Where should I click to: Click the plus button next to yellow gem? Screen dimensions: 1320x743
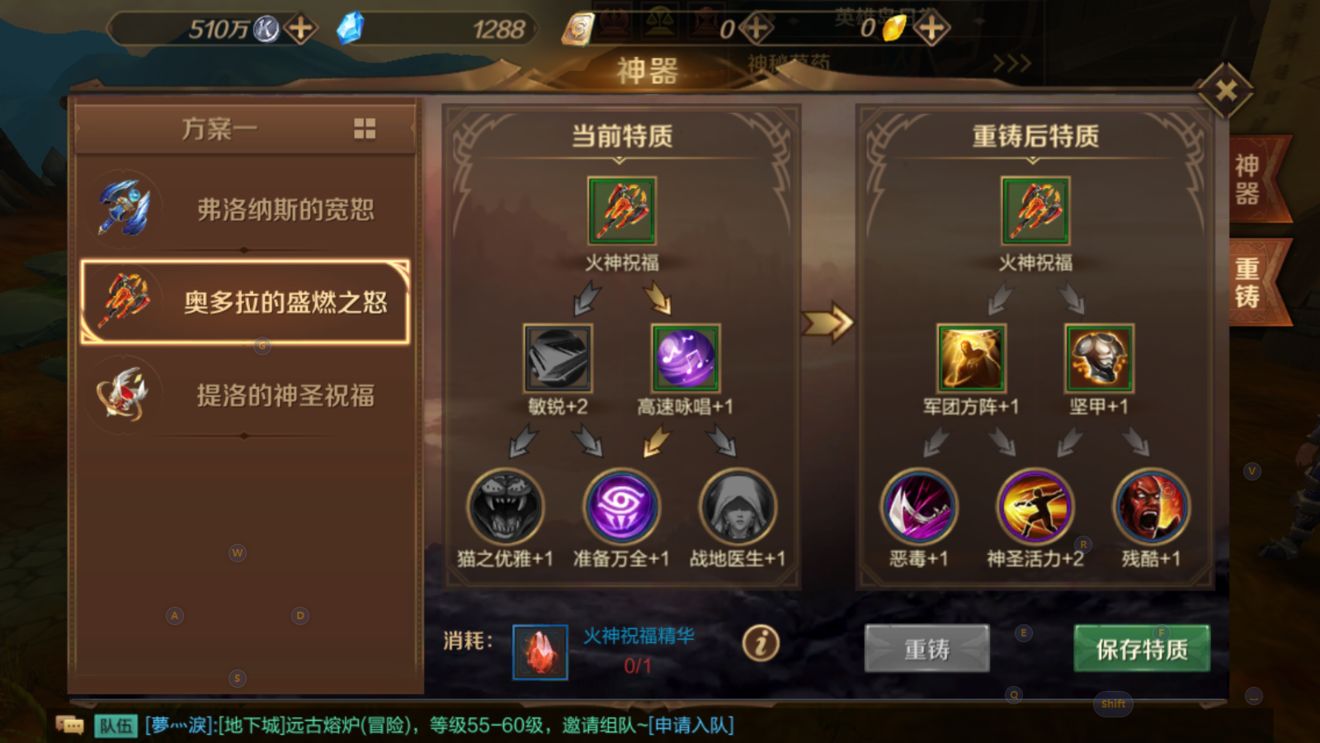click(x=931, y=28)
